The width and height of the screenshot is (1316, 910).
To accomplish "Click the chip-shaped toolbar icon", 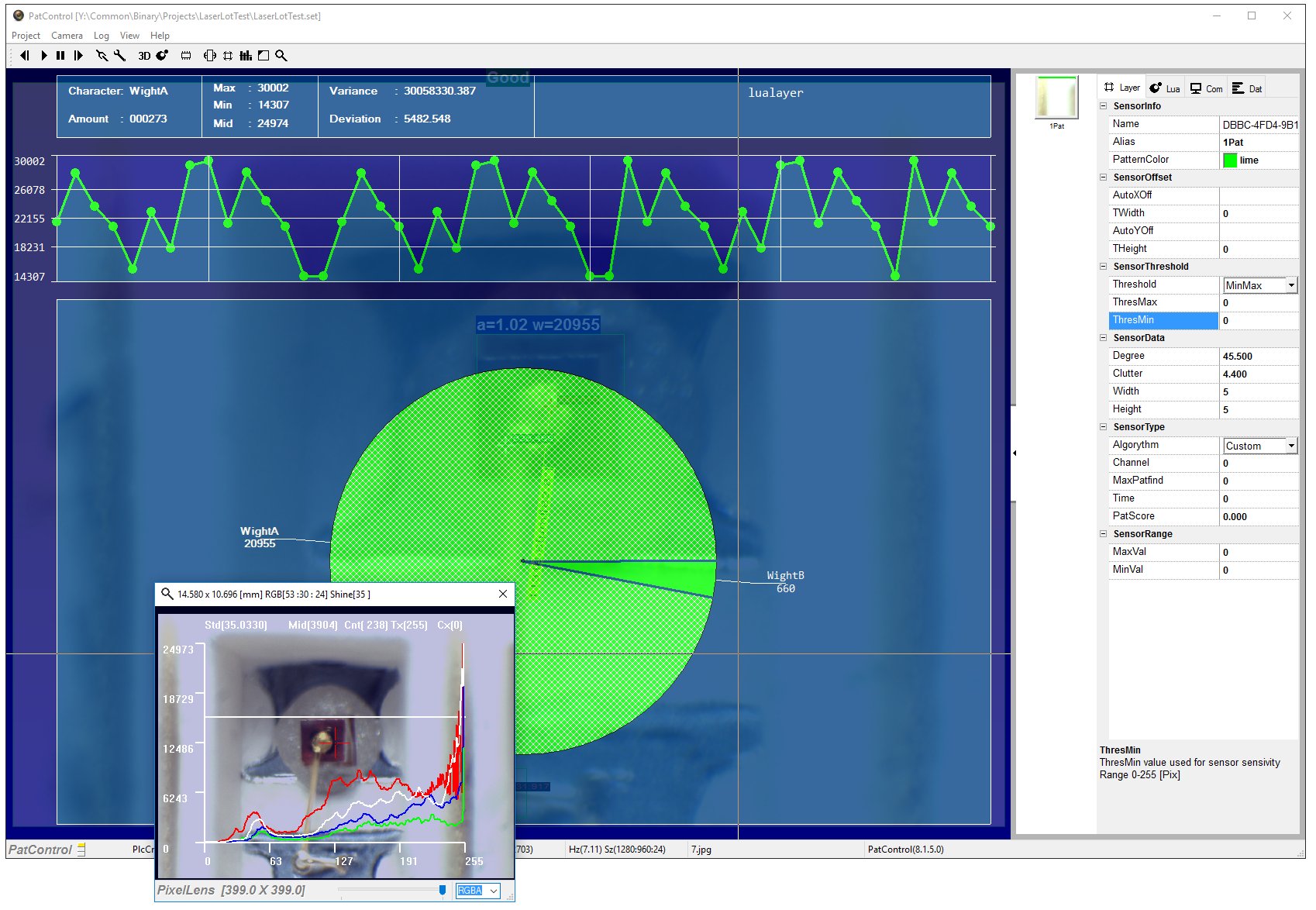I will click(186, 56).
